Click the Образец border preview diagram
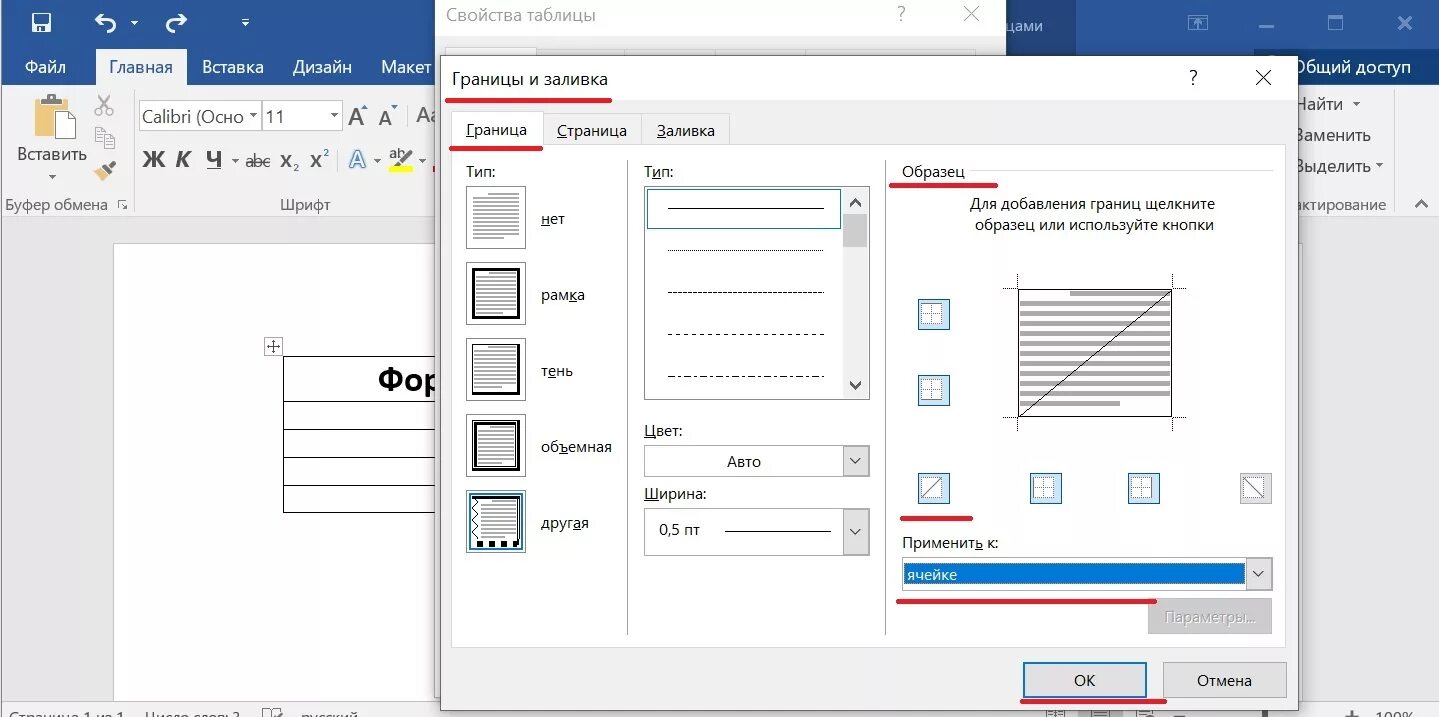Image resolution: width=1439 pixels, height=717 pixels. (x=1095, y=353)
